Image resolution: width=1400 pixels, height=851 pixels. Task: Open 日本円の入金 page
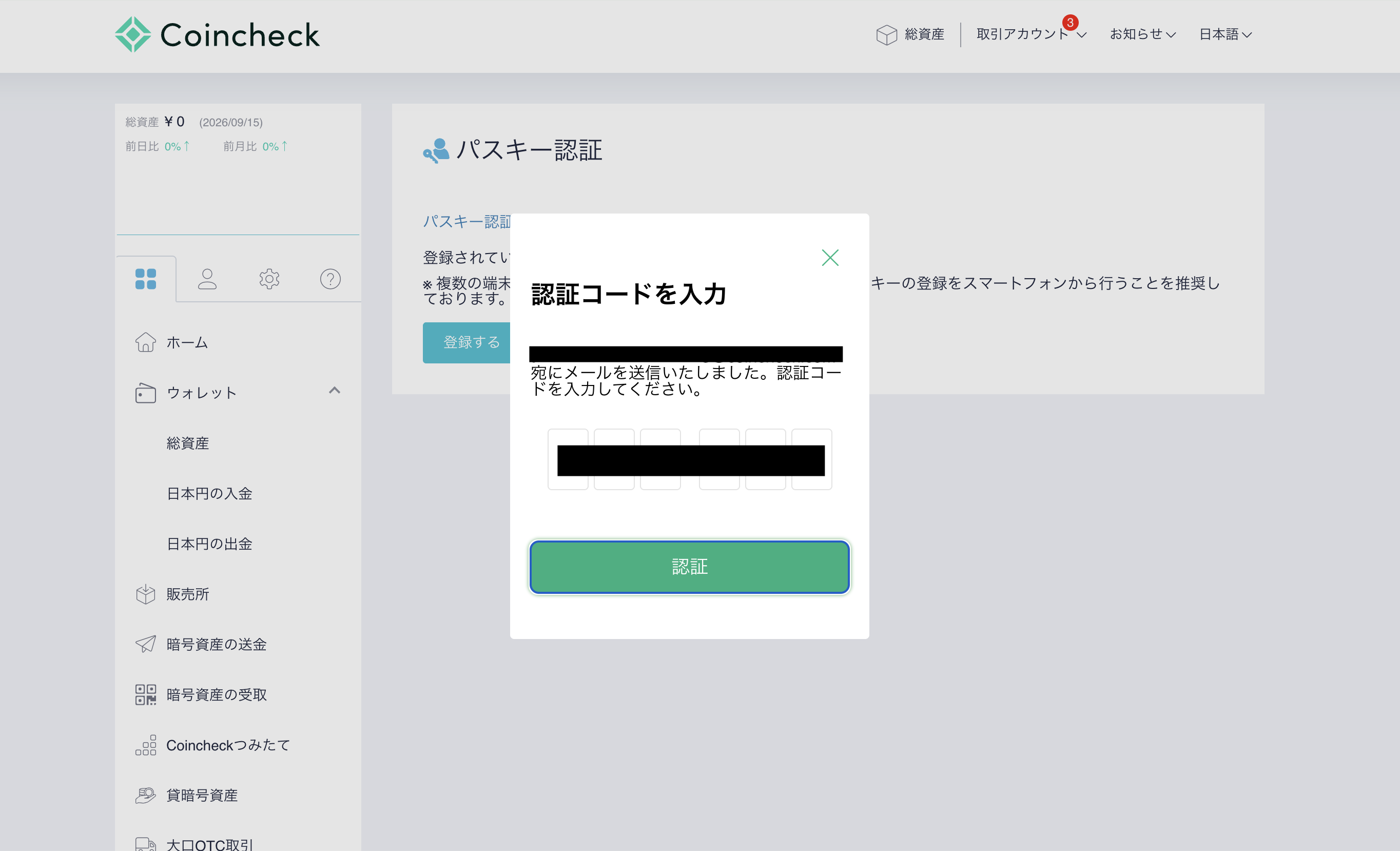pos(209,494)
